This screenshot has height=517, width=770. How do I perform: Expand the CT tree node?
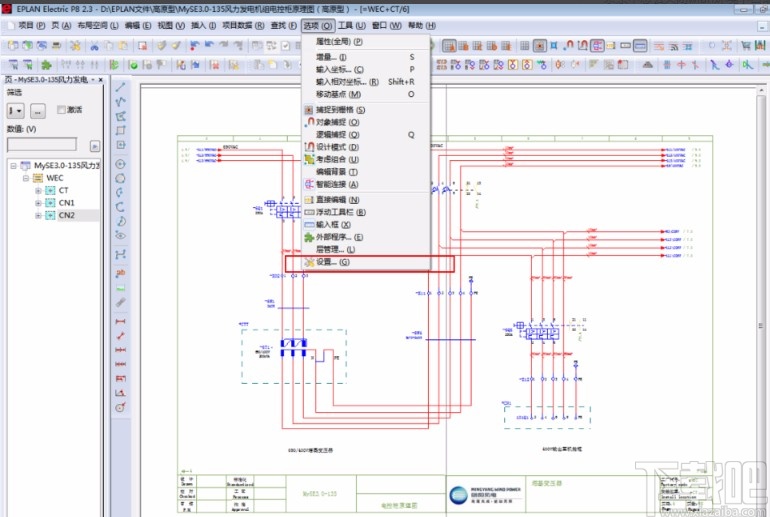click(x=38, y=190)
